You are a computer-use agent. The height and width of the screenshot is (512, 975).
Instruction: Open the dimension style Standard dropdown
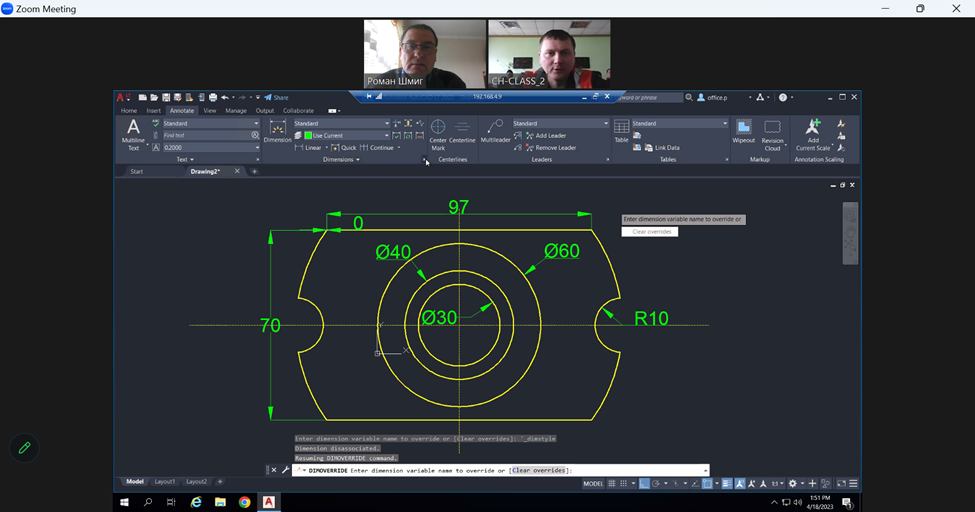pyautogui.click(x=387, y=123)
